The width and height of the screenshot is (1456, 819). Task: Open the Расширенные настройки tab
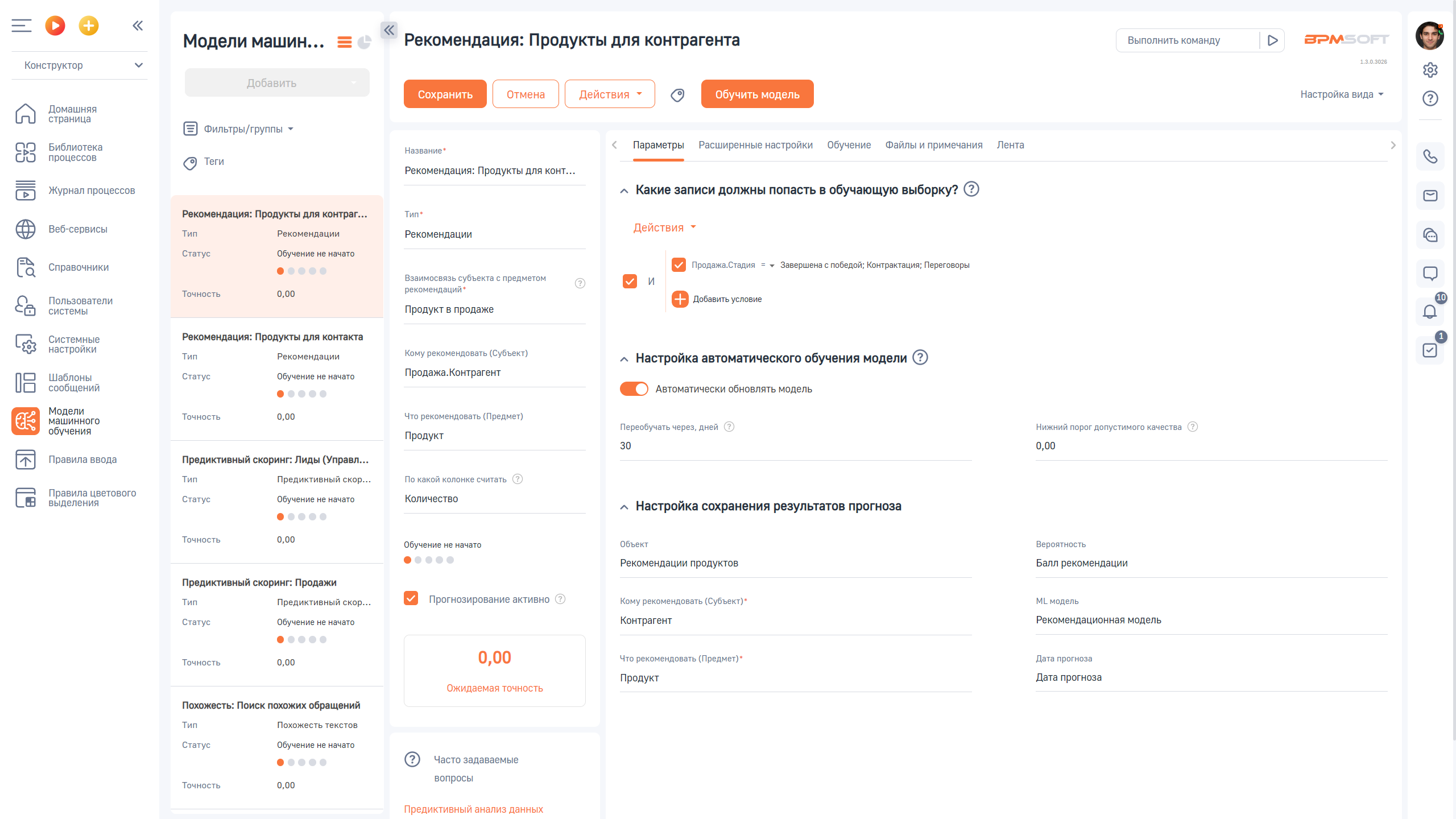755,145
